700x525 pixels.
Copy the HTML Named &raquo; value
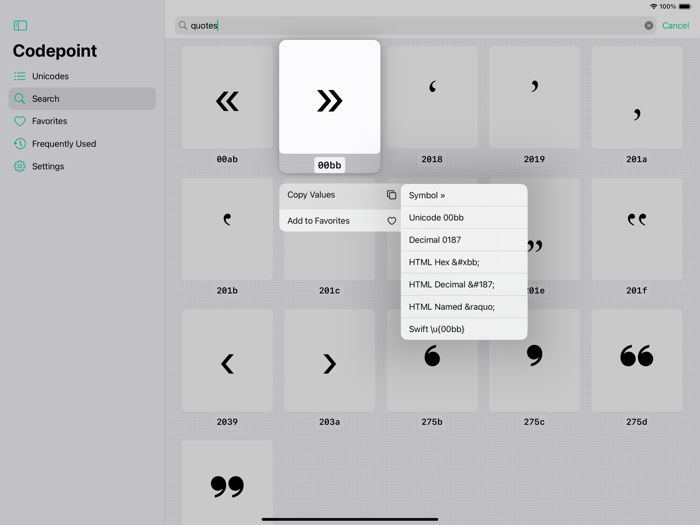point(464,307)
